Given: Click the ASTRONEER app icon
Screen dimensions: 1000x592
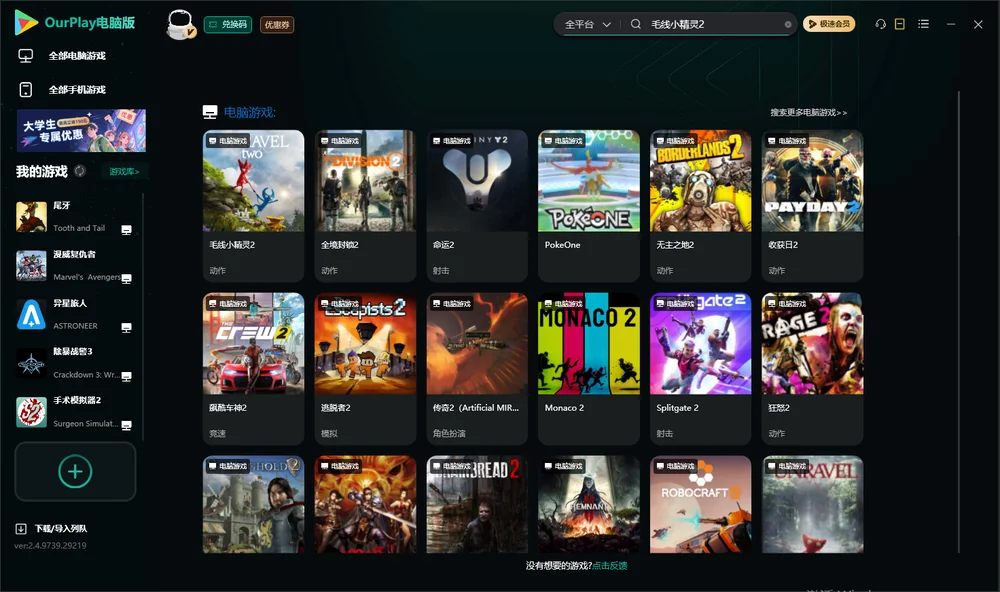Looking at the screenshot, I should (31, 314).
